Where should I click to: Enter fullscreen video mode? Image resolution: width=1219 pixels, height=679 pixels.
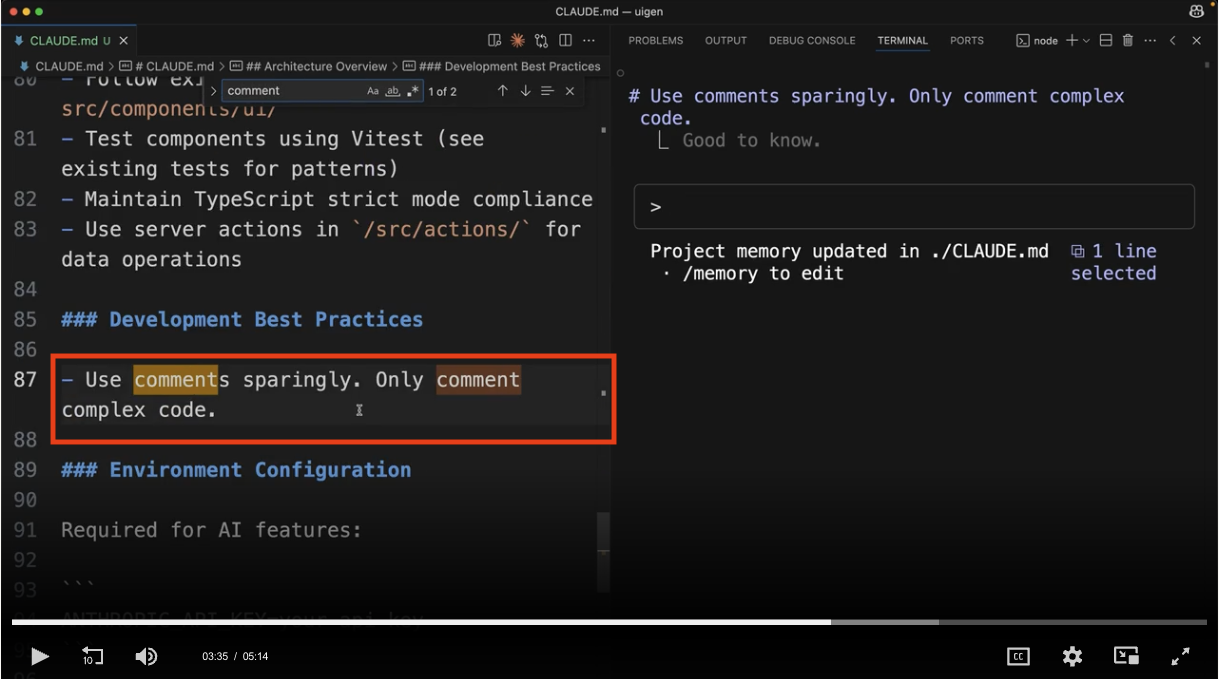tap(1180, 656)
